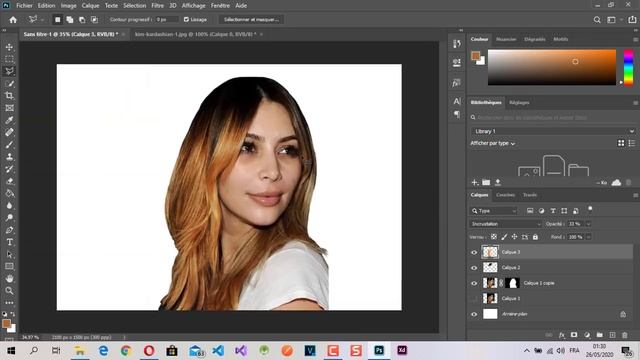Open the layer filter Type dropdown
Viewport: 640px width, 360px height.
[493, 211]
